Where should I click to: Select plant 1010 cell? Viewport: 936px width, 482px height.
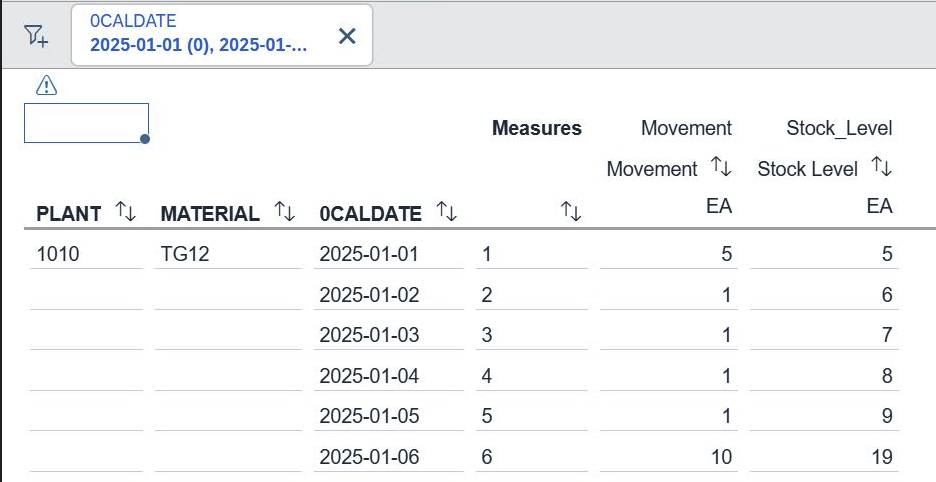[x=58, y=254]
